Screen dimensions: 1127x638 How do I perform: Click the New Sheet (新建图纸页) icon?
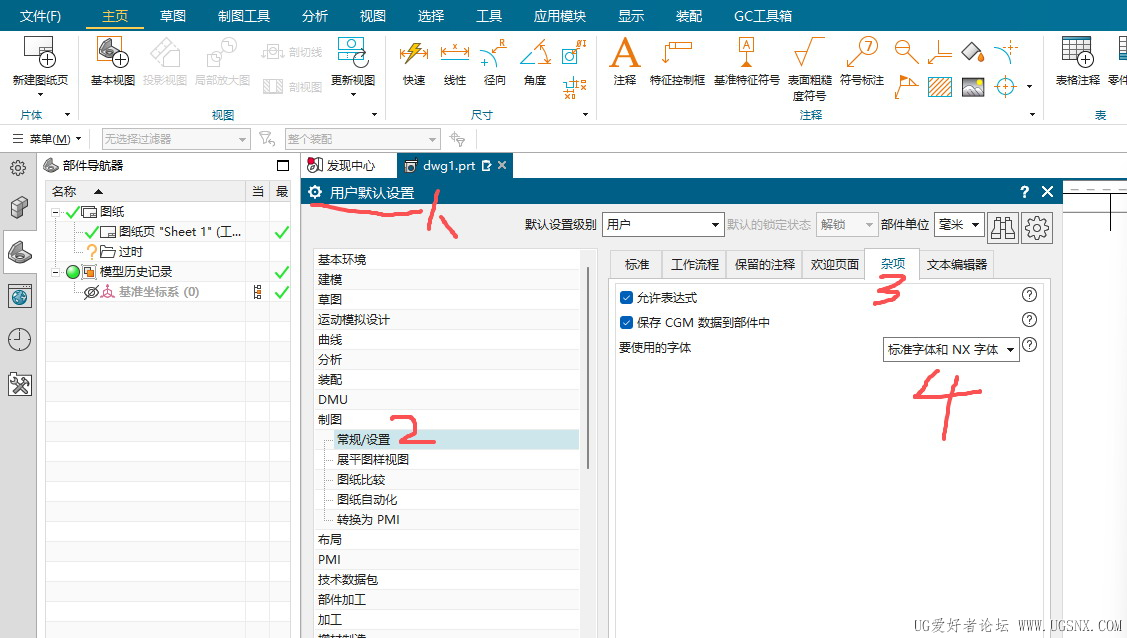(x=40, y=52)
